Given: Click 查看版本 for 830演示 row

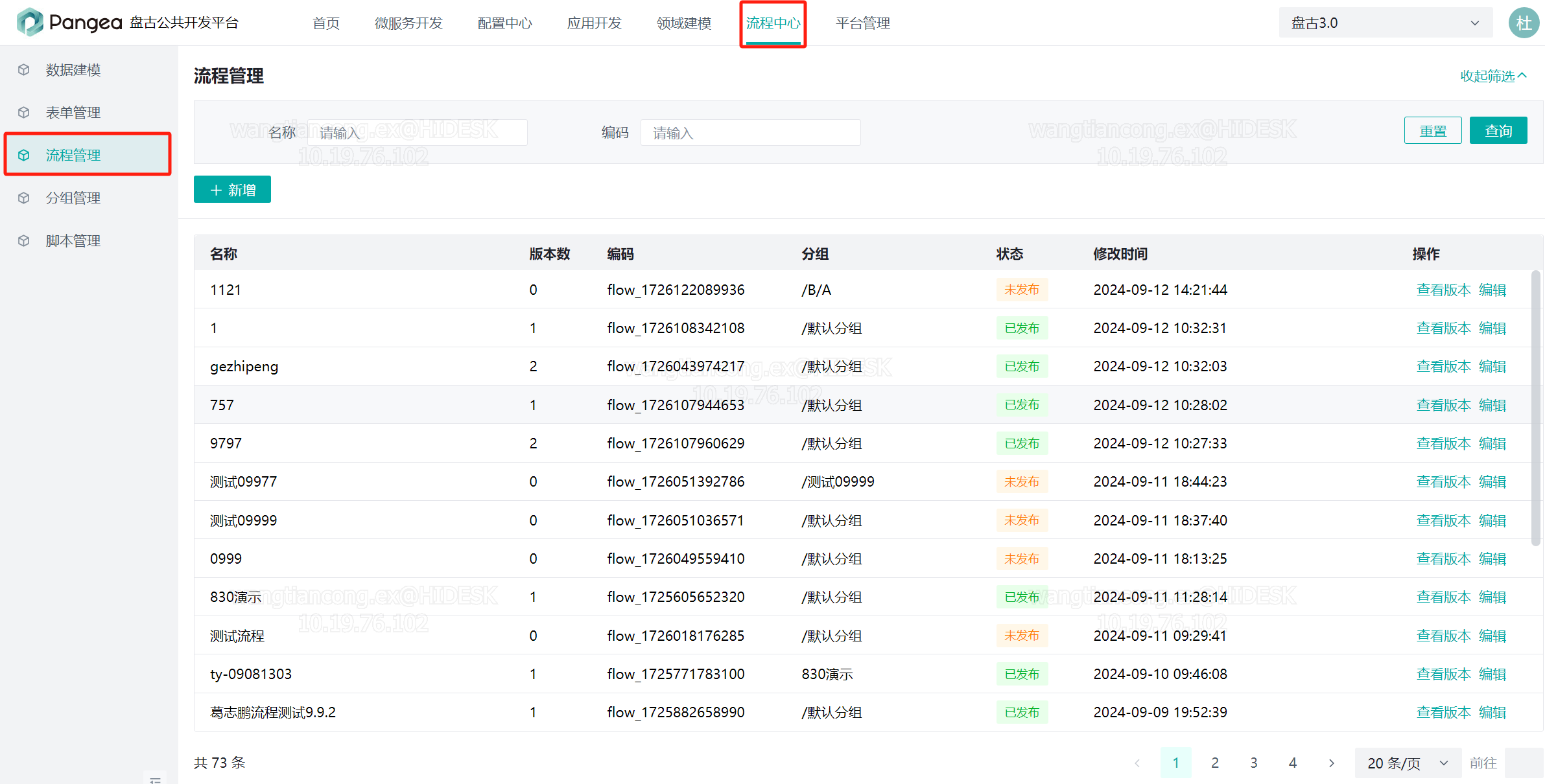Looking at the screenshot, I should [x=1443, y=597].
